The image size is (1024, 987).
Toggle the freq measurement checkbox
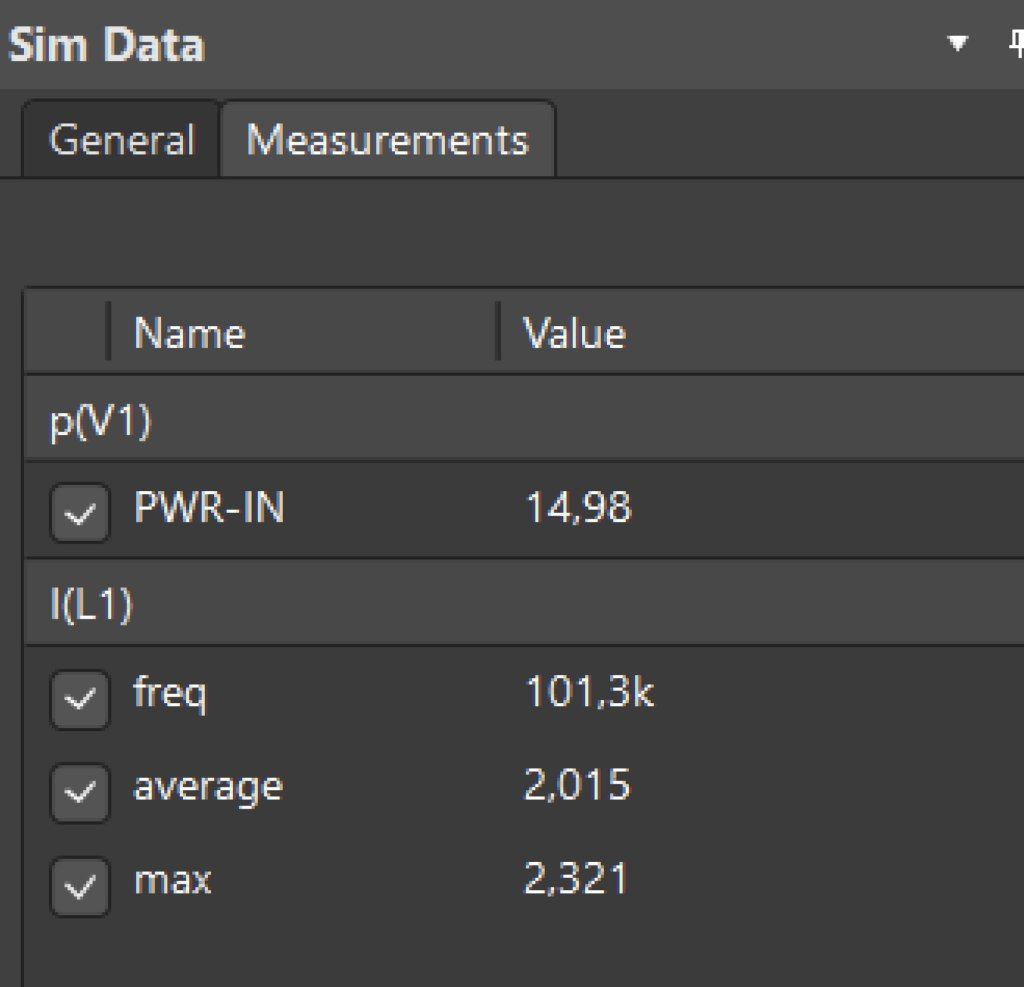pyautogui.click(x=80, y=699)
